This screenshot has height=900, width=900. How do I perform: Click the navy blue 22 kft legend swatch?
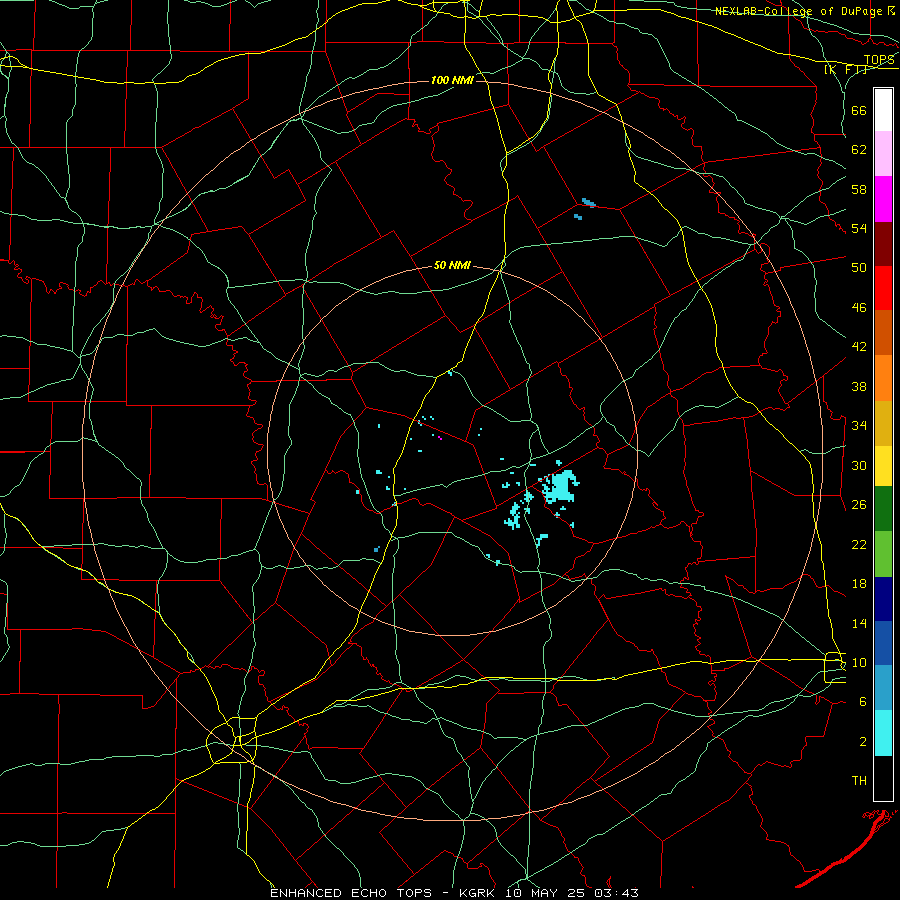(883, 599)
